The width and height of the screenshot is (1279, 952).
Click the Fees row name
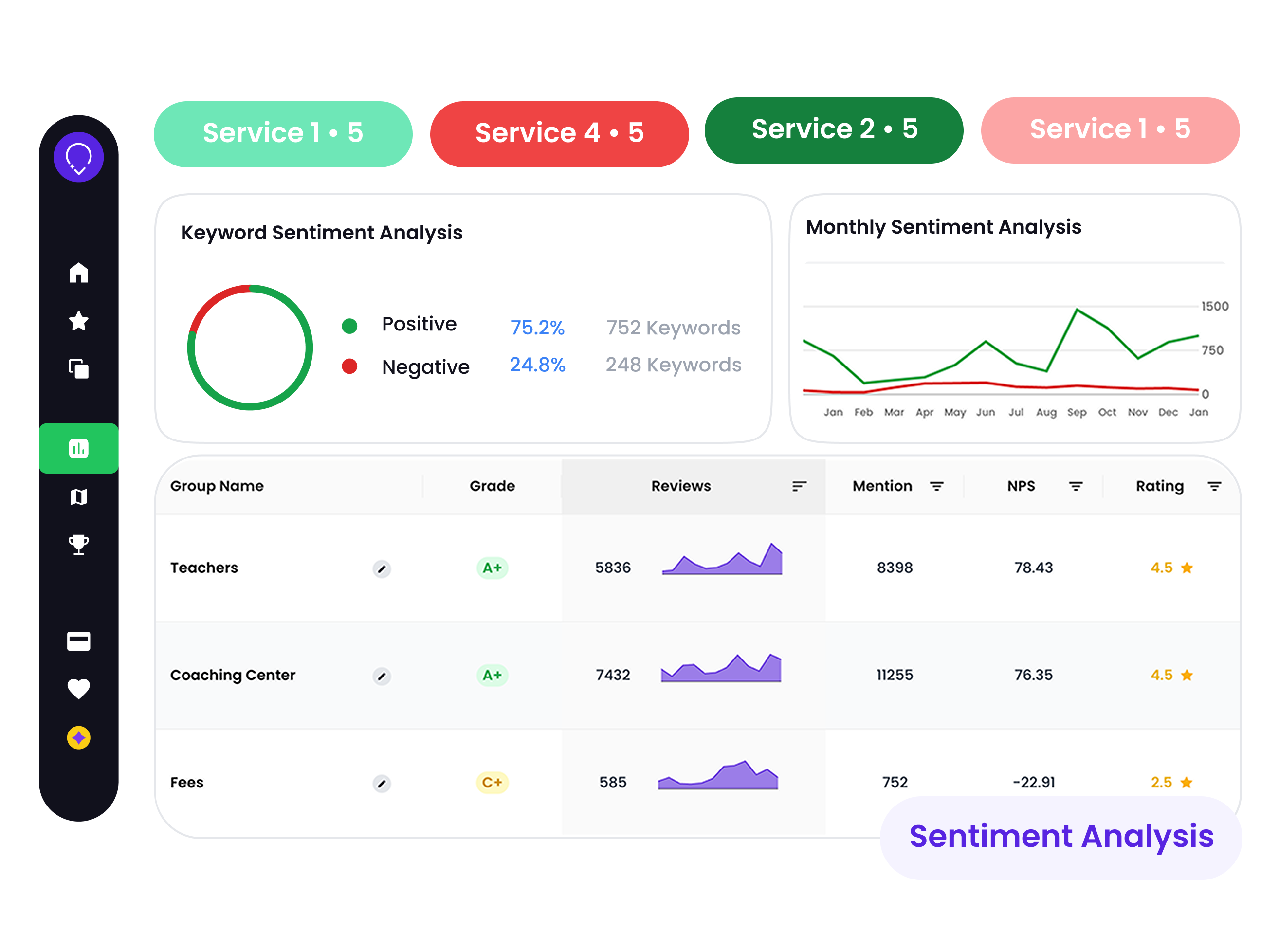coord(187,782)
